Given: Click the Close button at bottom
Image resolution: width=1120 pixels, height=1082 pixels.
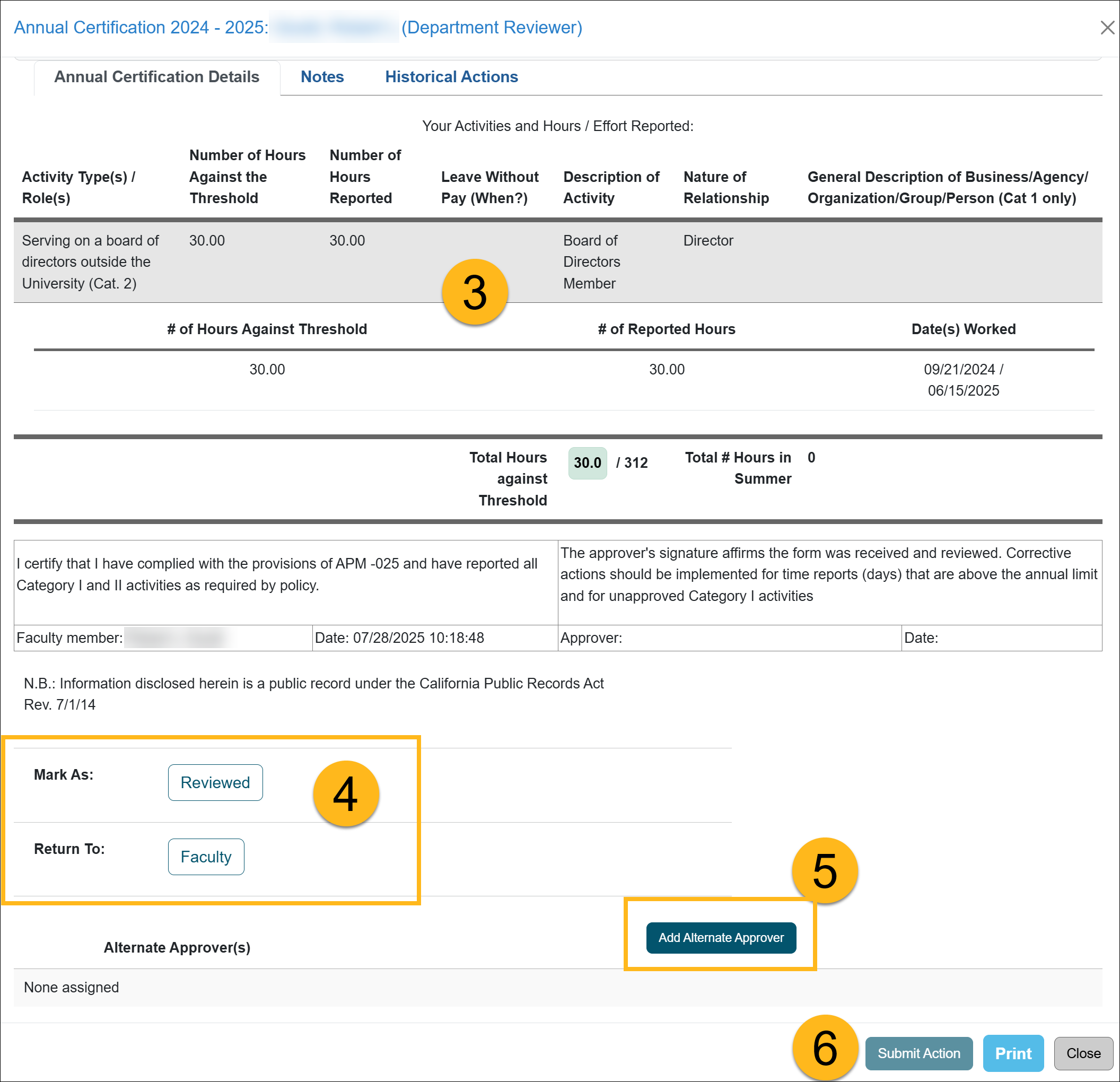Looking at the screenshot, I should tap(1083, 1053).
